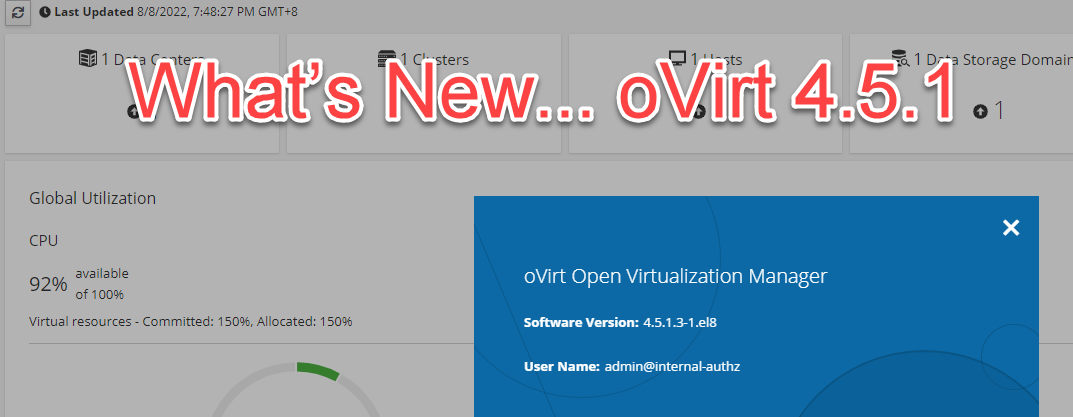Click the Data Storage Domains database icon
The width and height of the screenshot is (1073, 417).
tap(901, 59)
